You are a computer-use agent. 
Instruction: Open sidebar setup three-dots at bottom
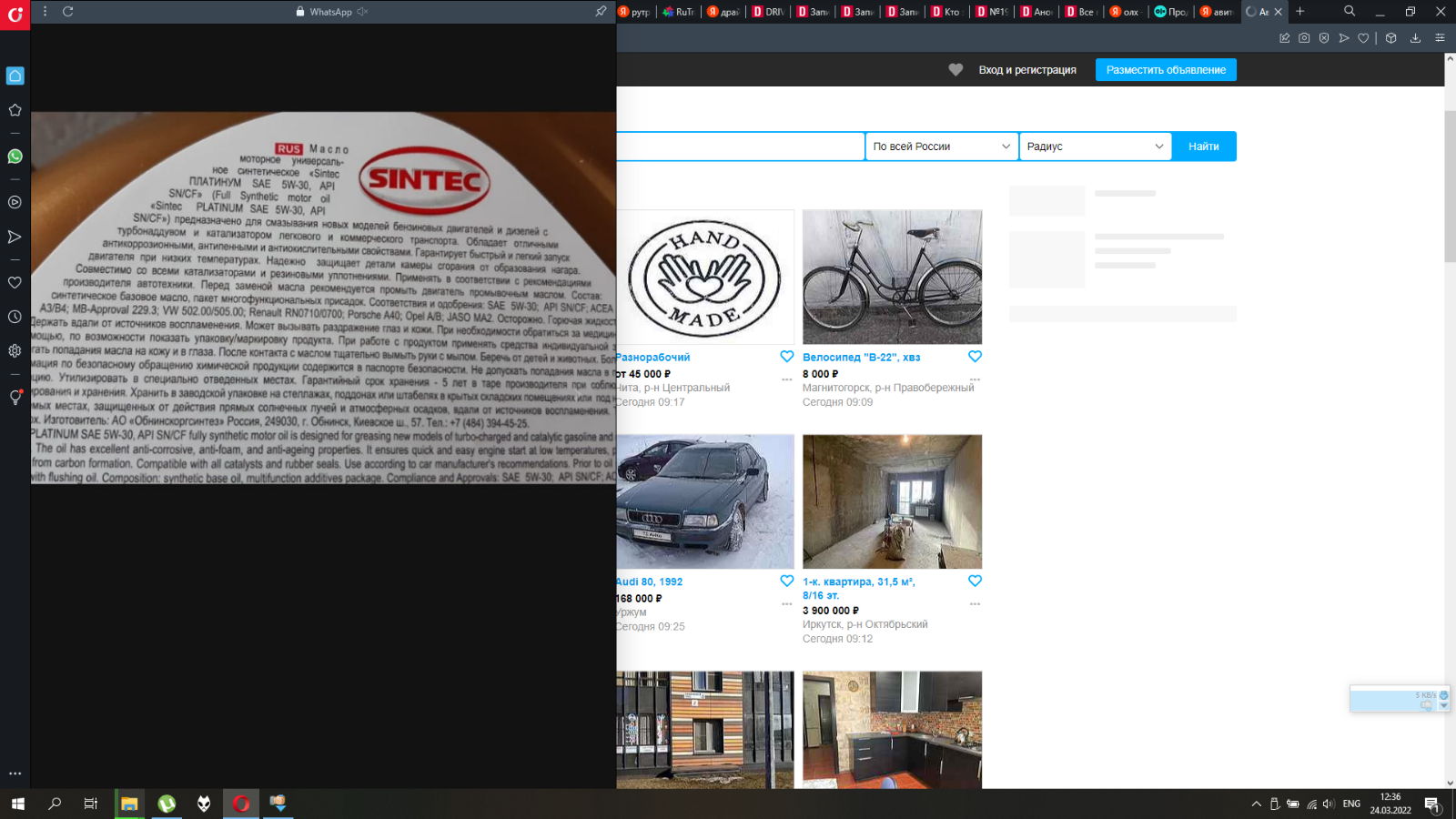click(15, 773)
